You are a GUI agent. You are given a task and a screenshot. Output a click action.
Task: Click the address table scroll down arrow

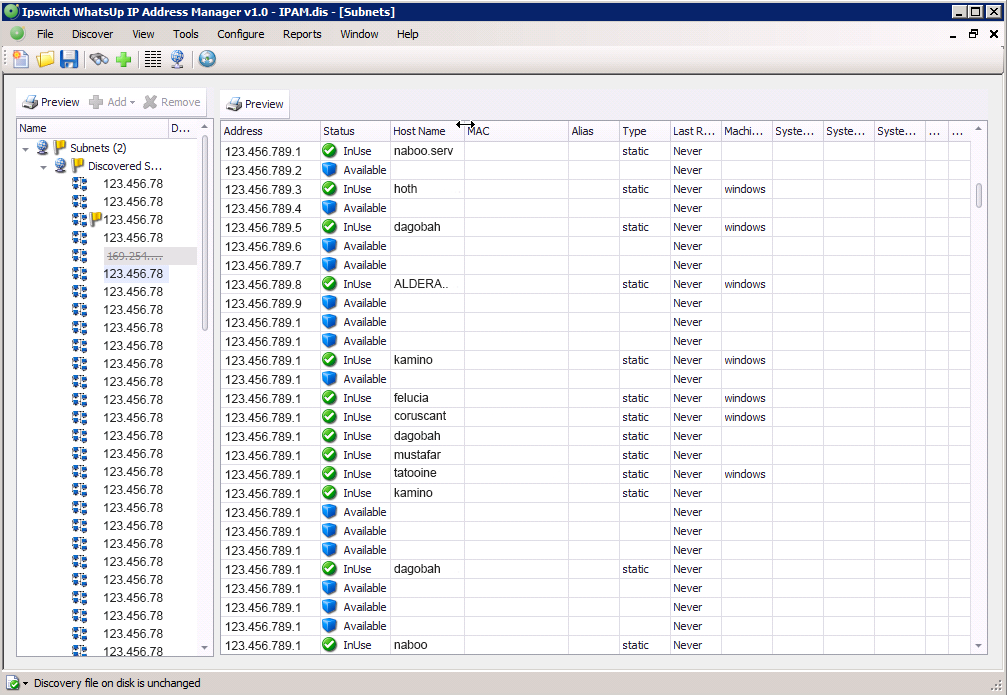(979, 646)
